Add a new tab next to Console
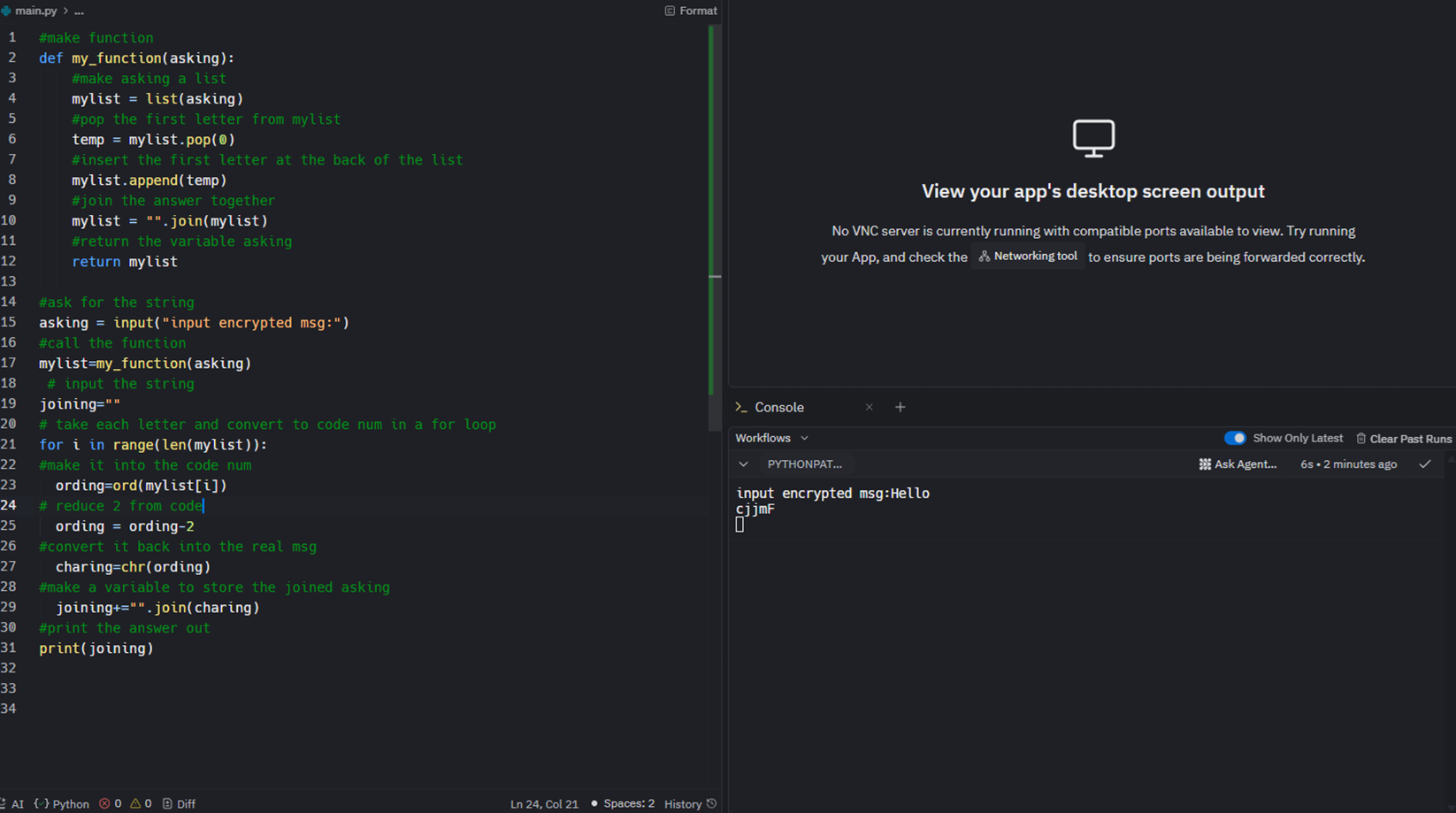 [x=900, y=407]
